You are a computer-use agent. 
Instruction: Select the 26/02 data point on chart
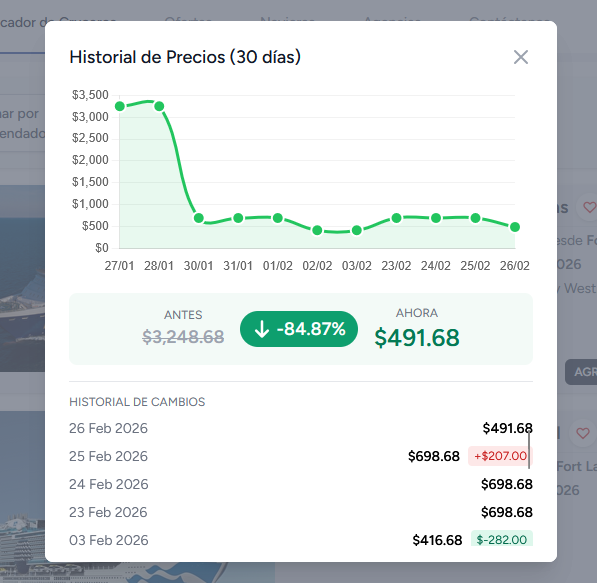(x=515, y=227)
